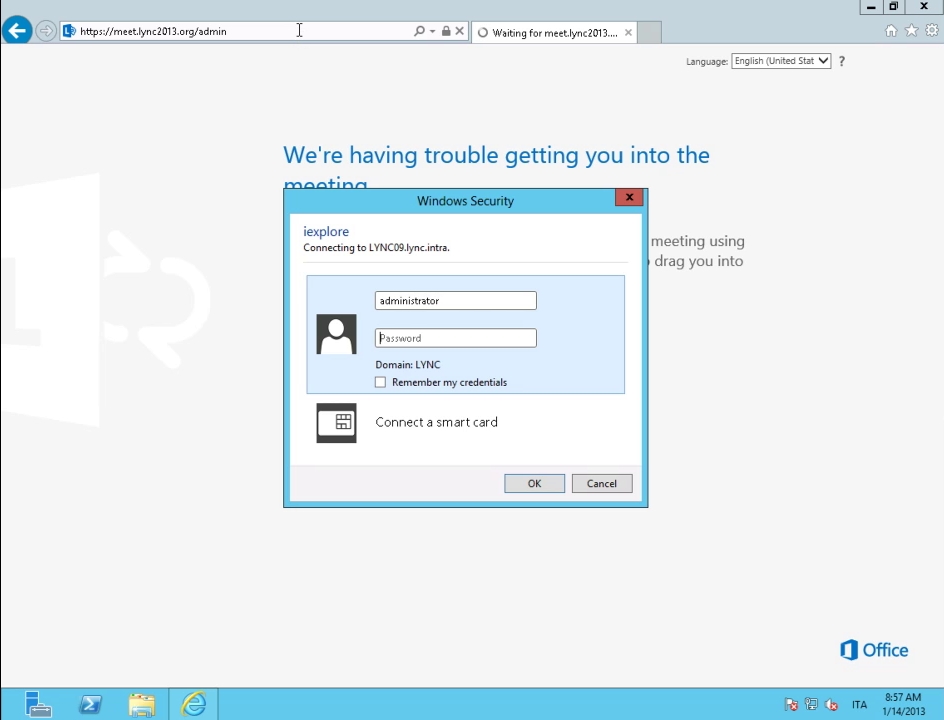Click the Password input field
944x720 pixels.
(456, 338)
